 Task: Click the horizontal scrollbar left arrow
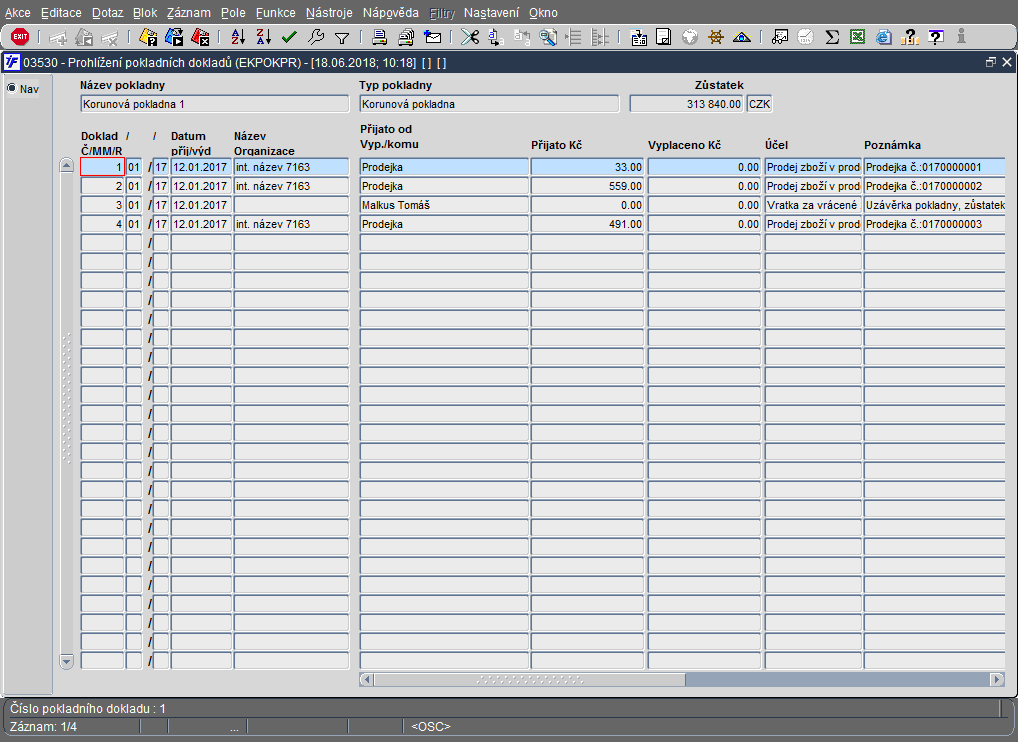[367, 680]
